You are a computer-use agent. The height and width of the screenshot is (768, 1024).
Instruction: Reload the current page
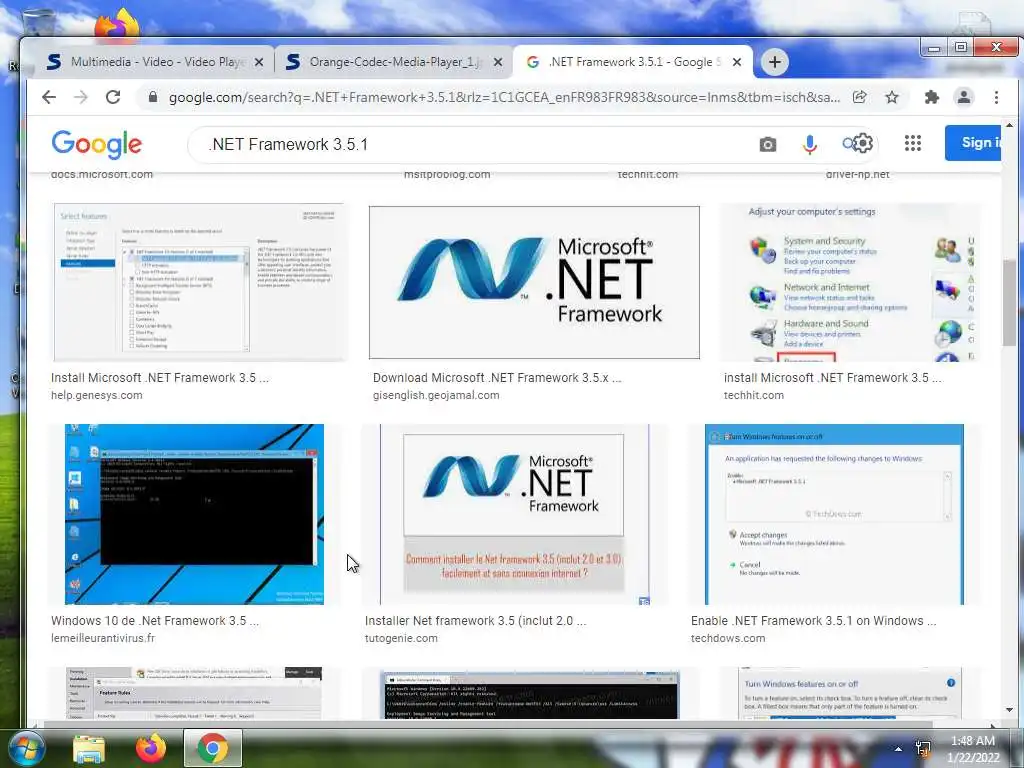coord(113,97)
